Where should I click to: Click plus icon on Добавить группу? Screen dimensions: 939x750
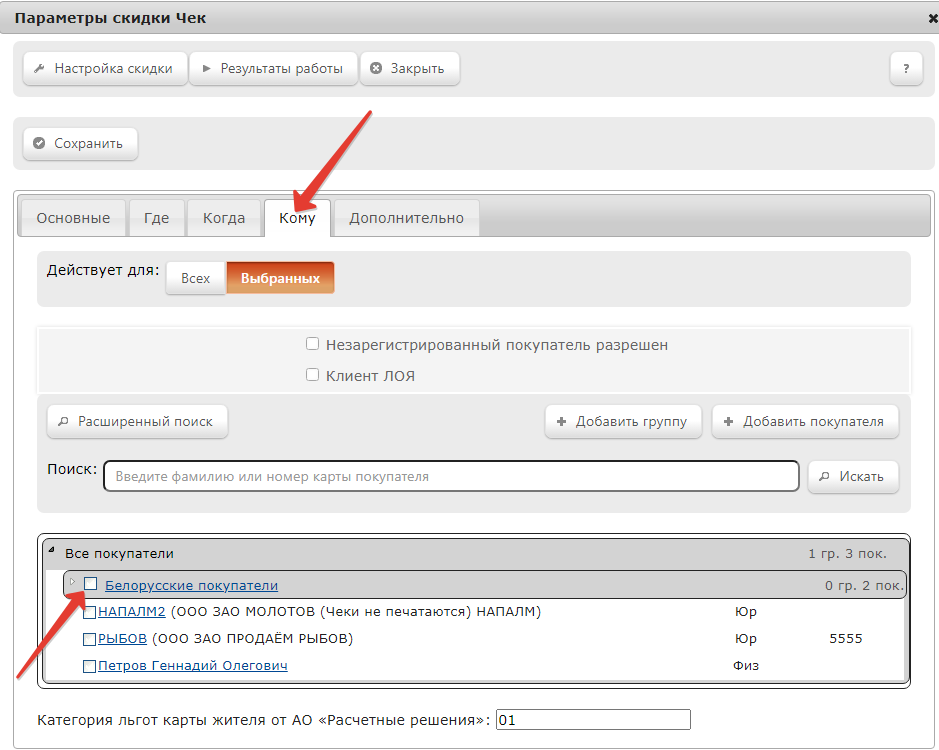(561, 422)
